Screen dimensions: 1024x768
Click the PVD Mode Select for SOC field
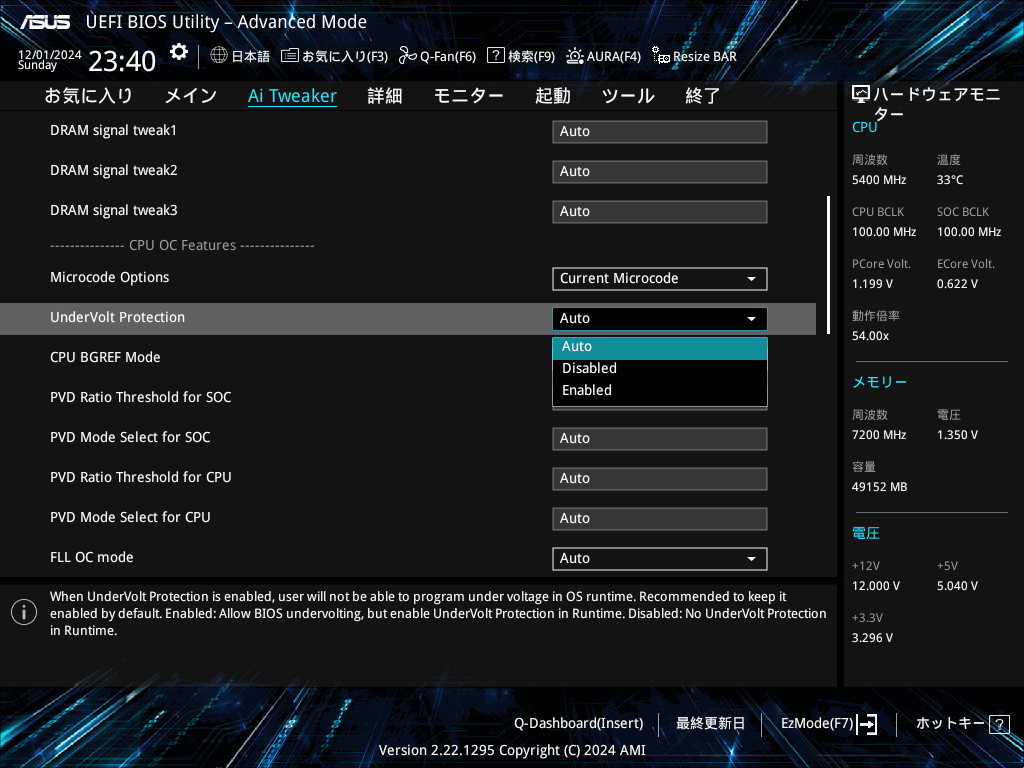(x=660, y=439)
